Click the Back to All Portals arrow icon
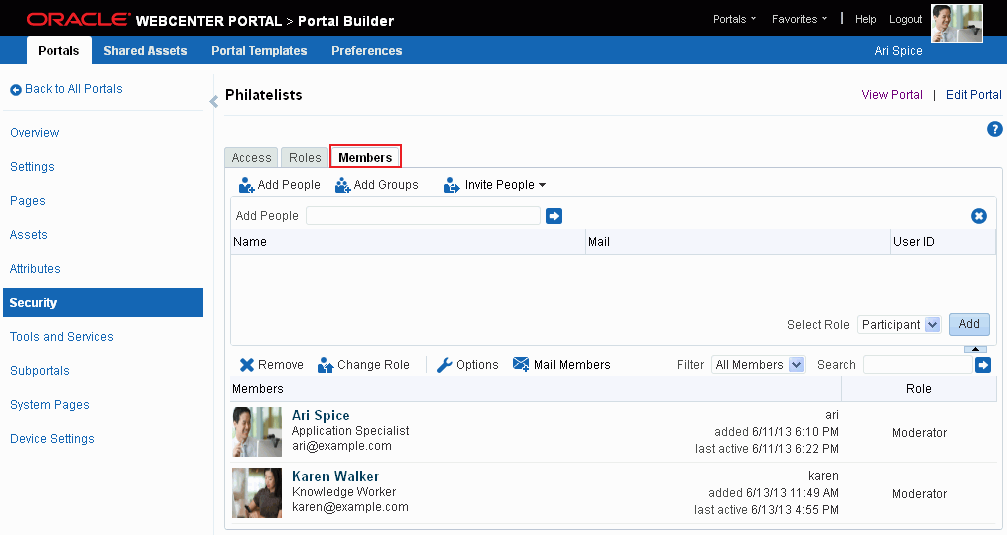This screenshot has height=535, width=1007. 15,90
